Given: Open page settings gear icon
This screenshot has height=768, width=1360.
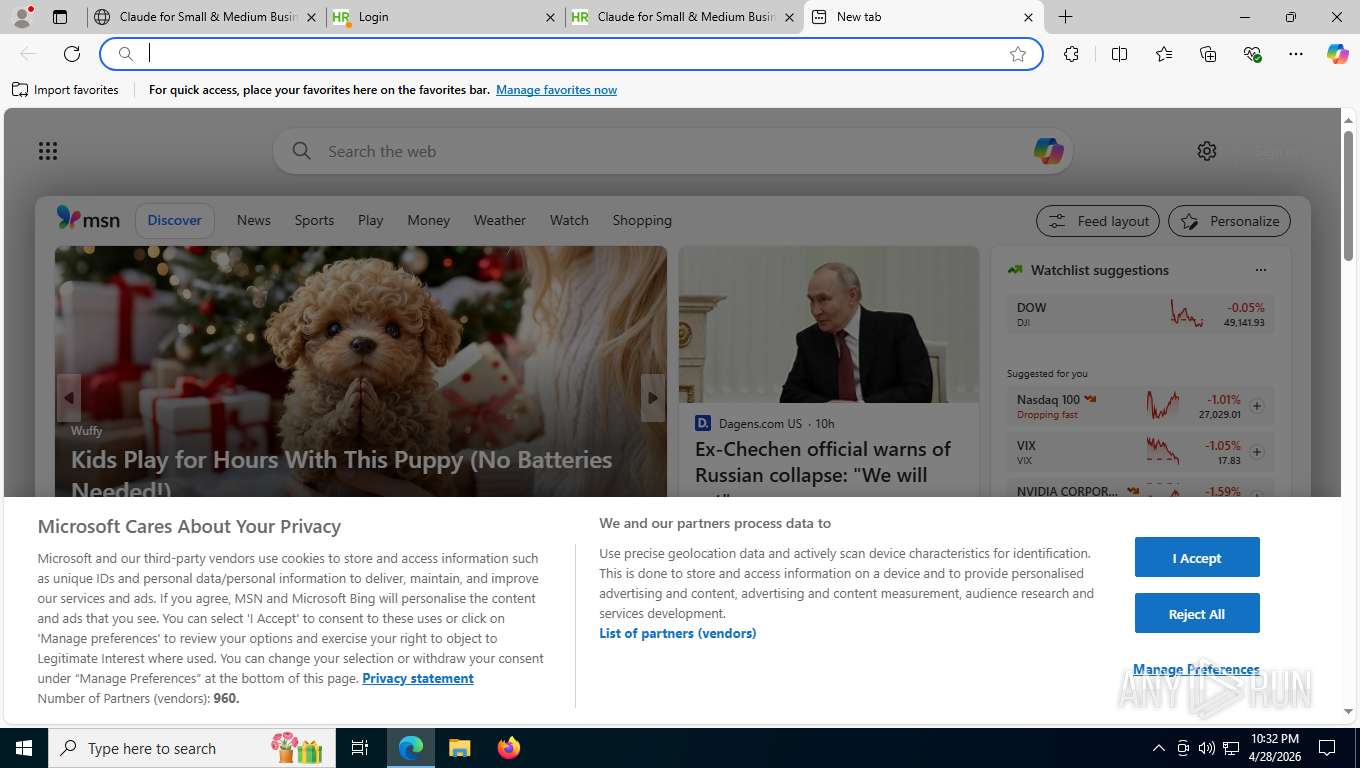Looking at the screenshot, I should [x=1207, y=151].
